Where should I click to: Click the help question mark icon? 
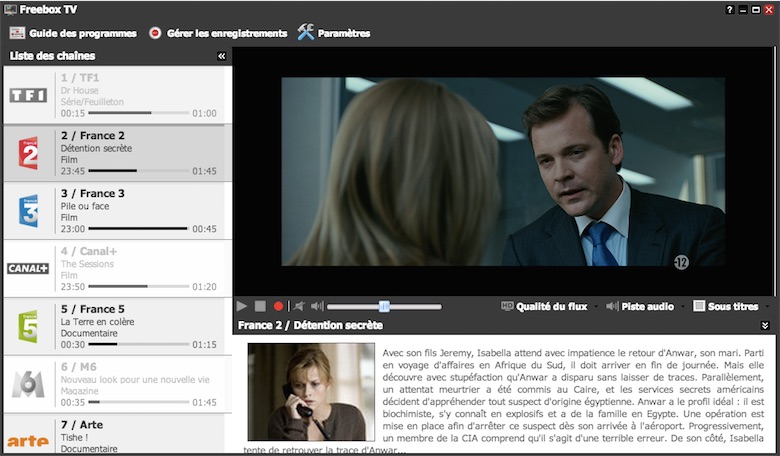click(730, 9)
